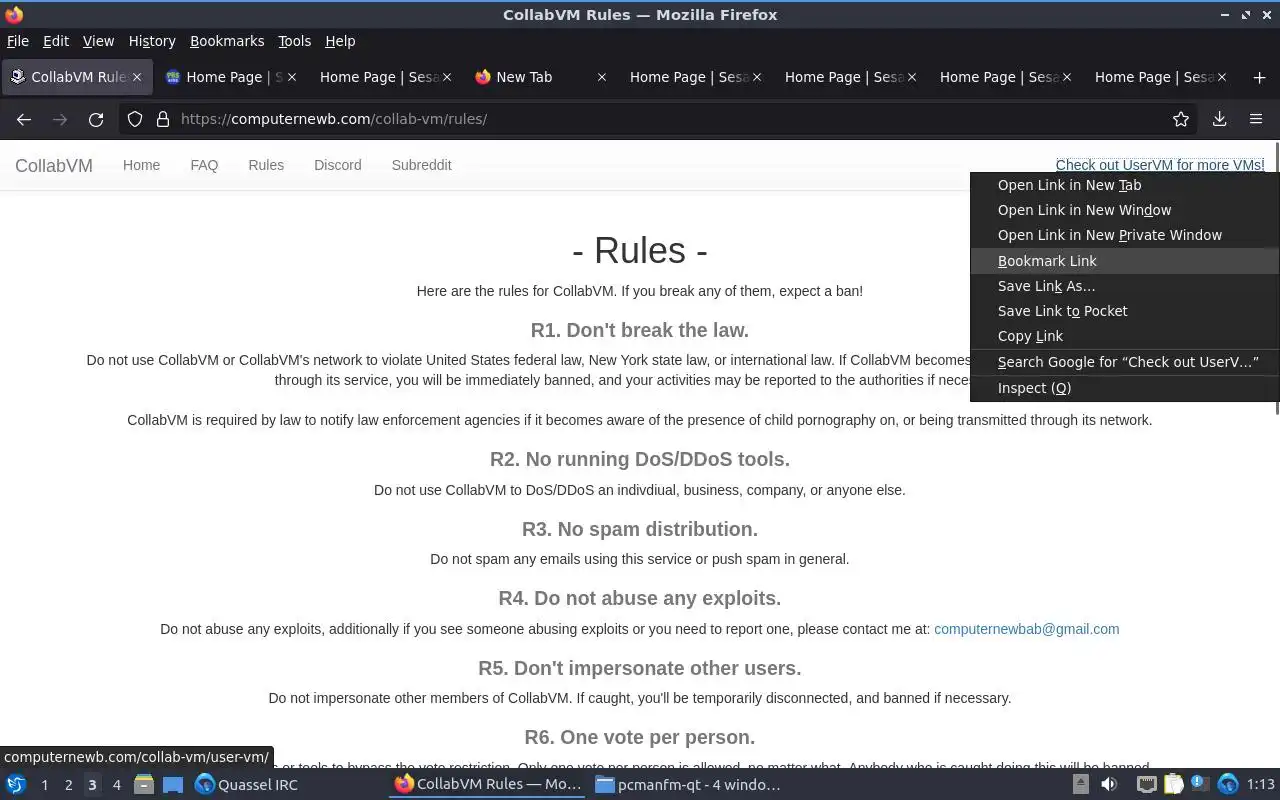Click the Quassel tray icon
Screen dimensions: 1280x800
pos(1228,785)
